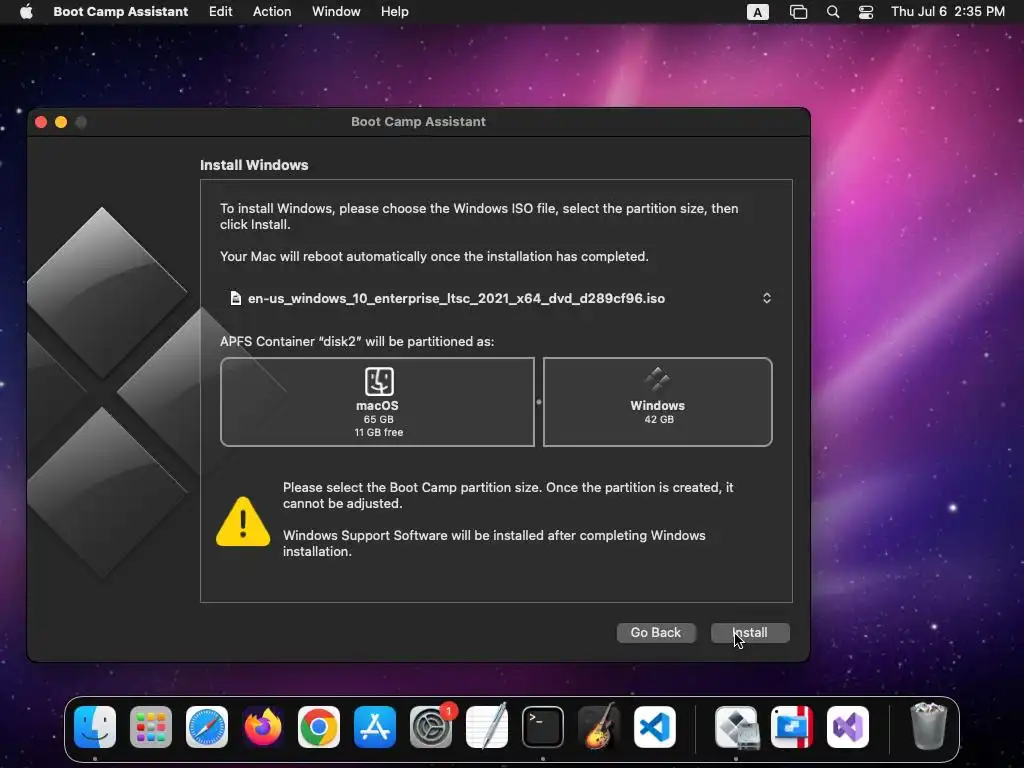Open Launchpad from the Dock
The width and height of the screenshot is (1024, 768).
151,727
